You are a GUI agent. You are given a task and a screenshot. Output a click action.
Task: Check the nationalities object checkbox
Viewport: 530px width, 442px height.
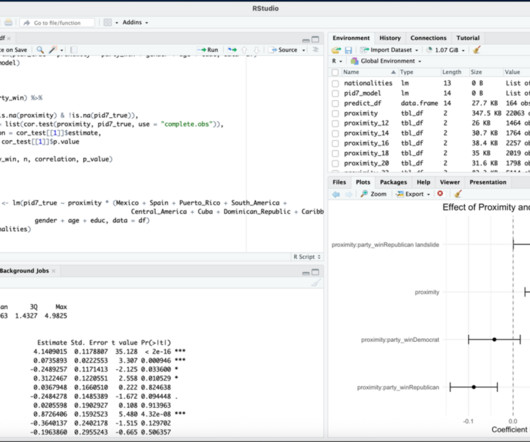click(335, 83)
